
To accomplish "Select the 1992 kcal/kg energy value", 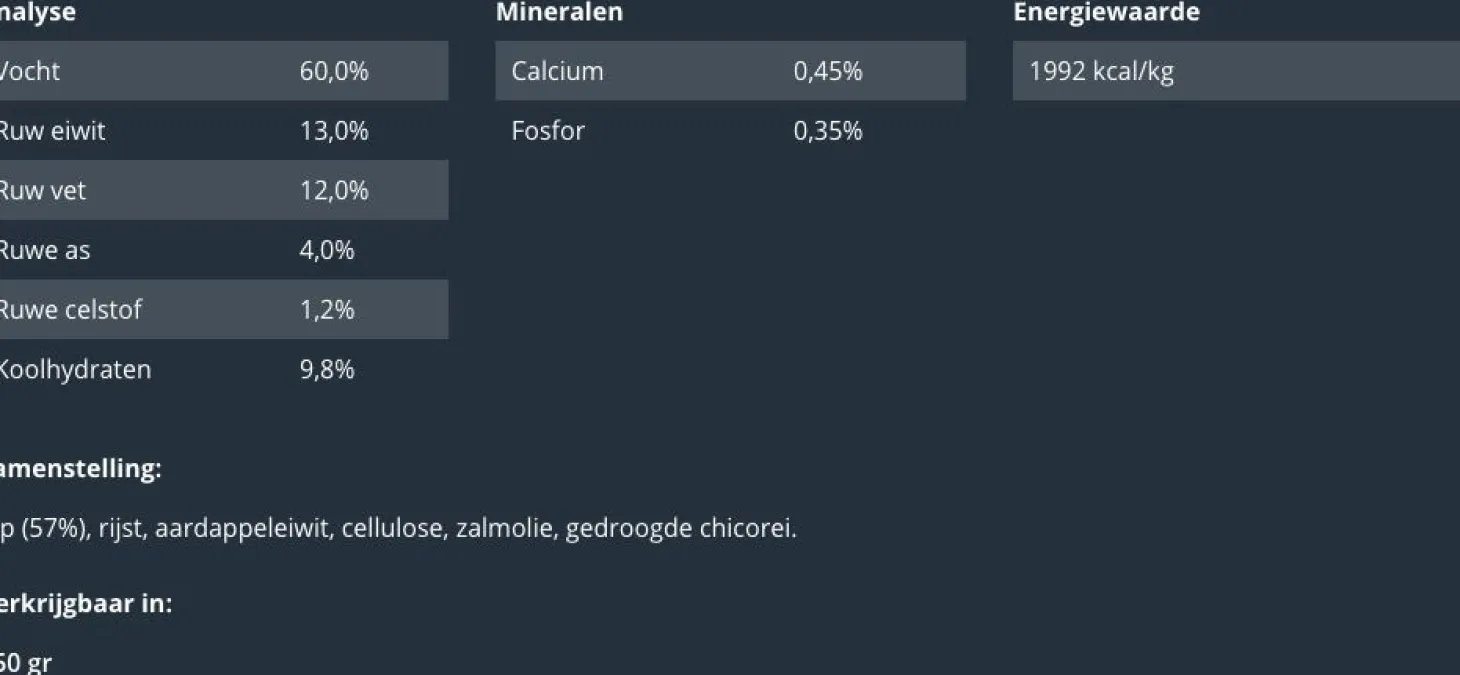I will coord(1101,71).
